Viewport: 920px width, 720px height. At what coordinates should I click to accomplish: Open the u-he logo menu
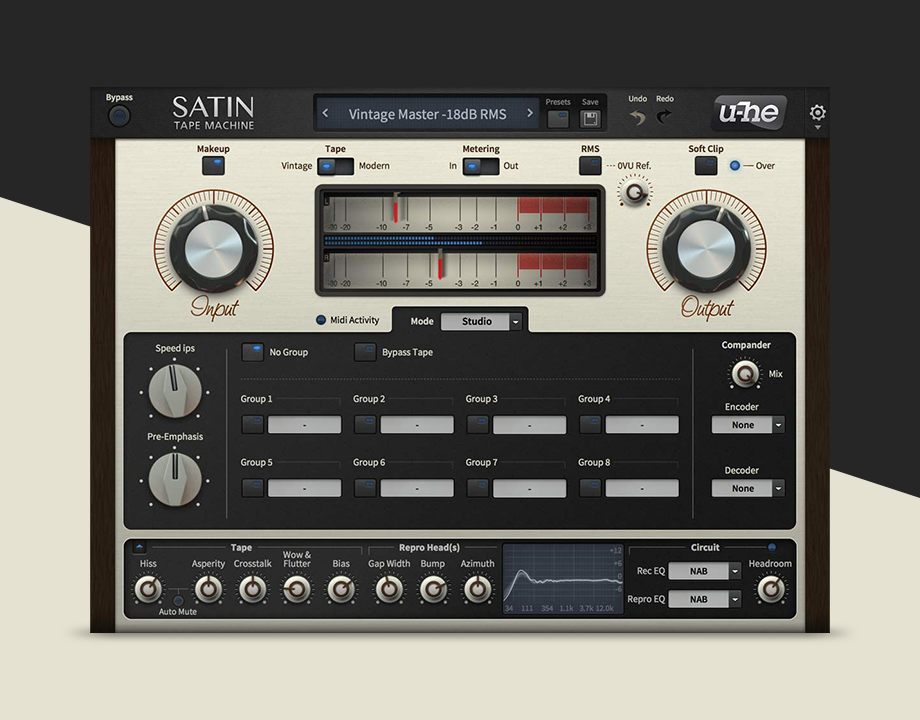click(749, 112)
